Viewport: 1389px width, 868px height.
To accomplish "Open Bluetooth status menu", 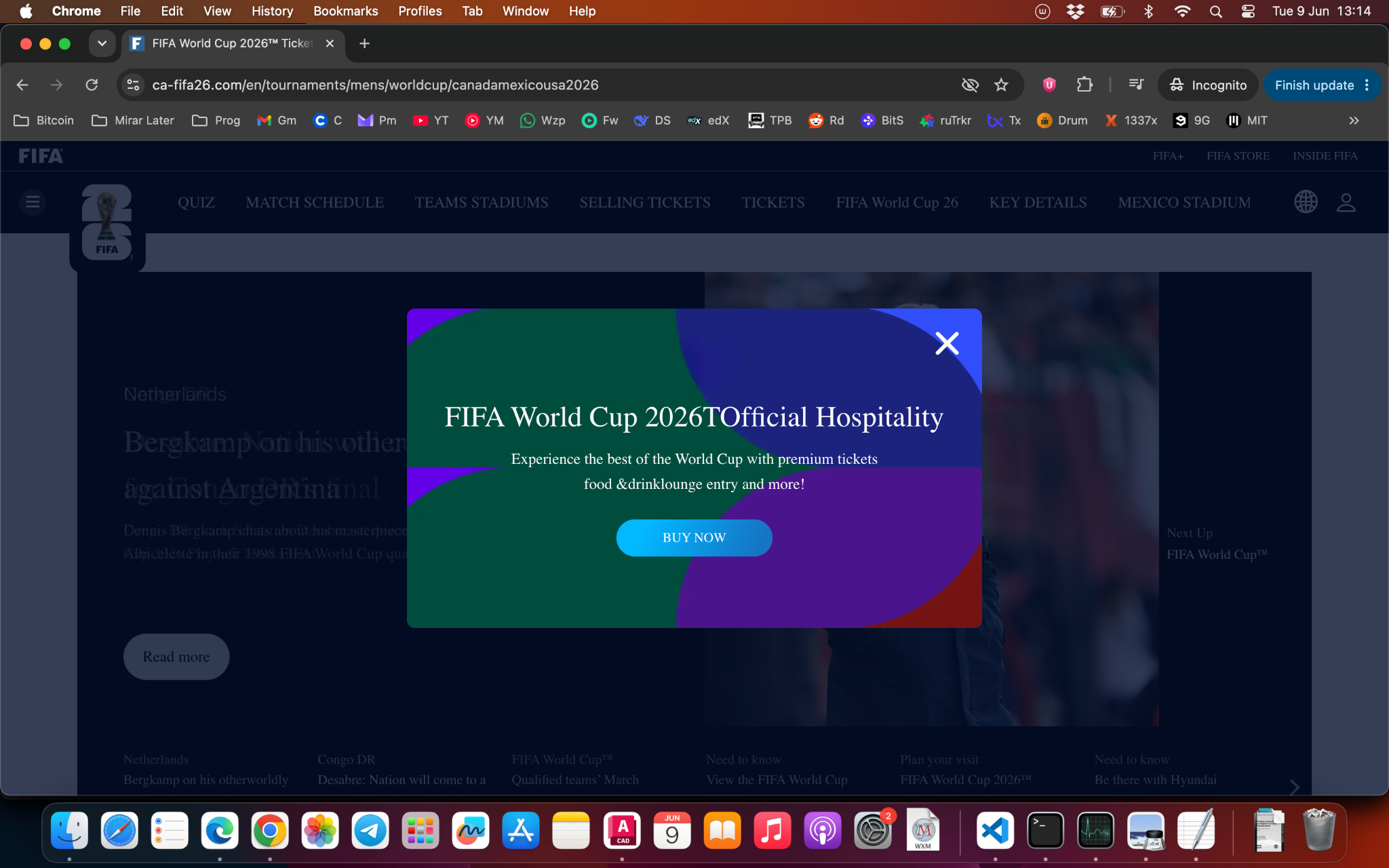I will [x=1148, y=11].
